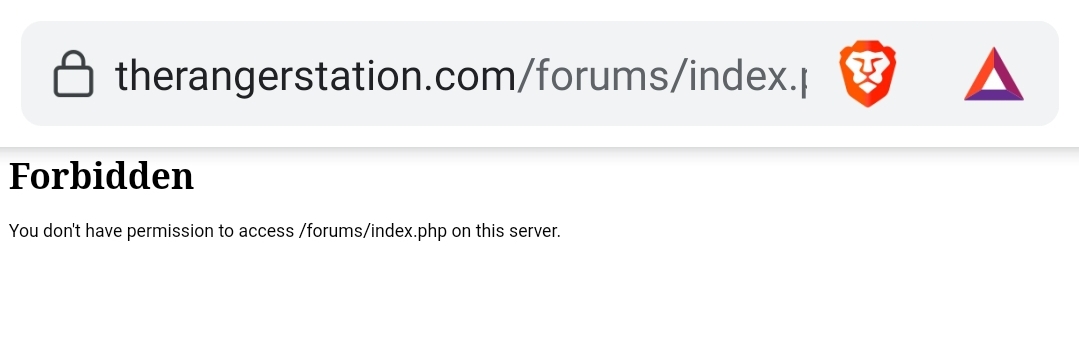Click 'You don't have' at message start

point(65,231)
